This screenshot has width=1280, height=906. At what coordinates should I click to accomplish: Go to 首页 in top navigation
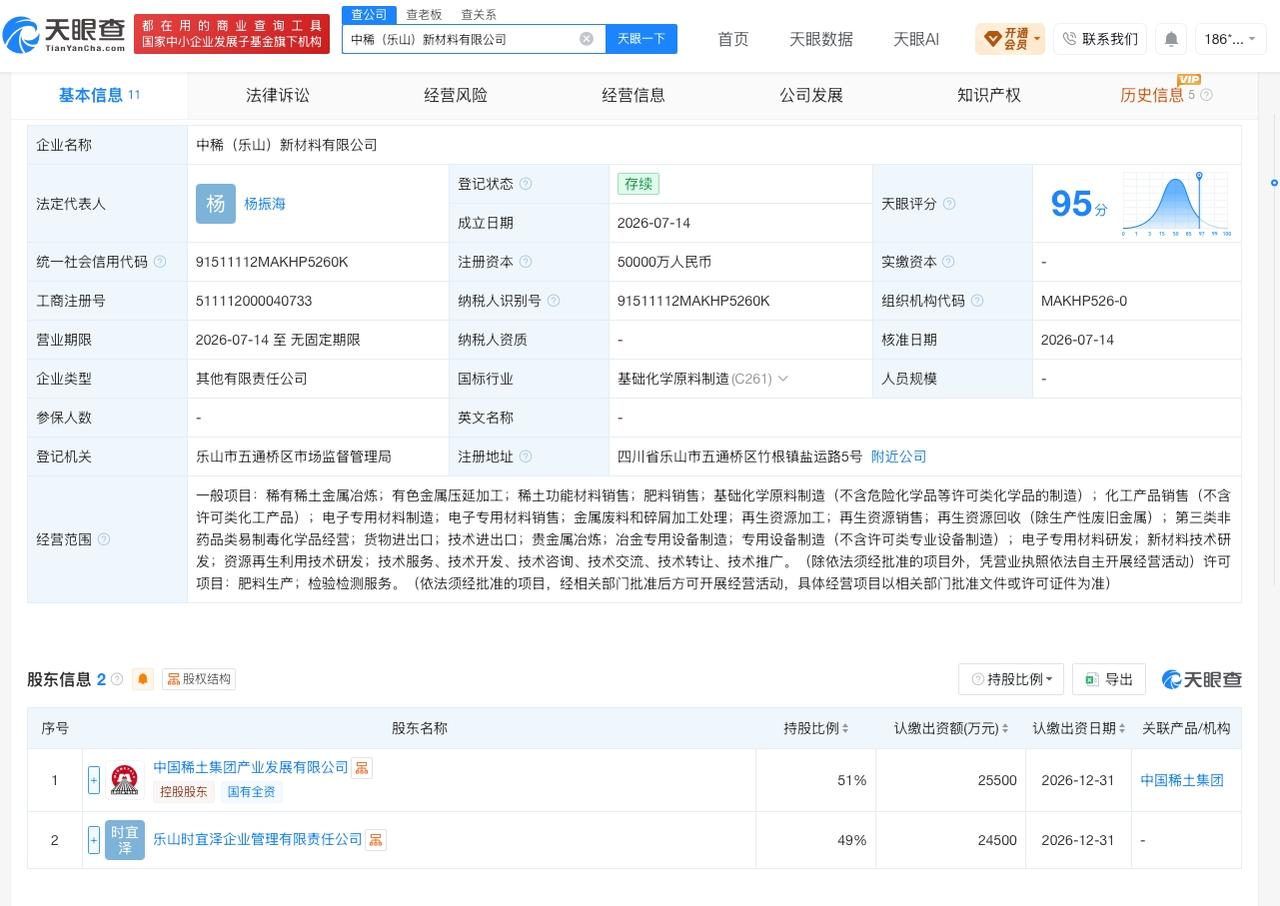pos(733,39)
